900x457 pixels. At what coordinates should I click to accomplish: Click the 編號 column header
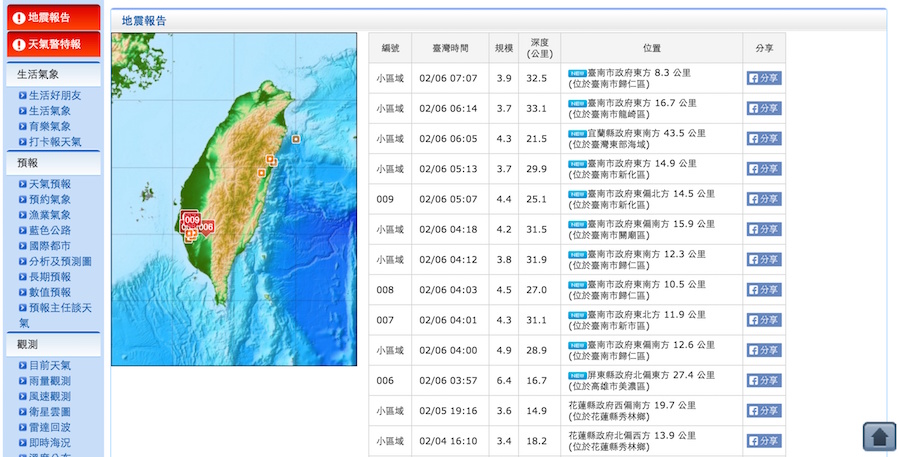(390, 48)
